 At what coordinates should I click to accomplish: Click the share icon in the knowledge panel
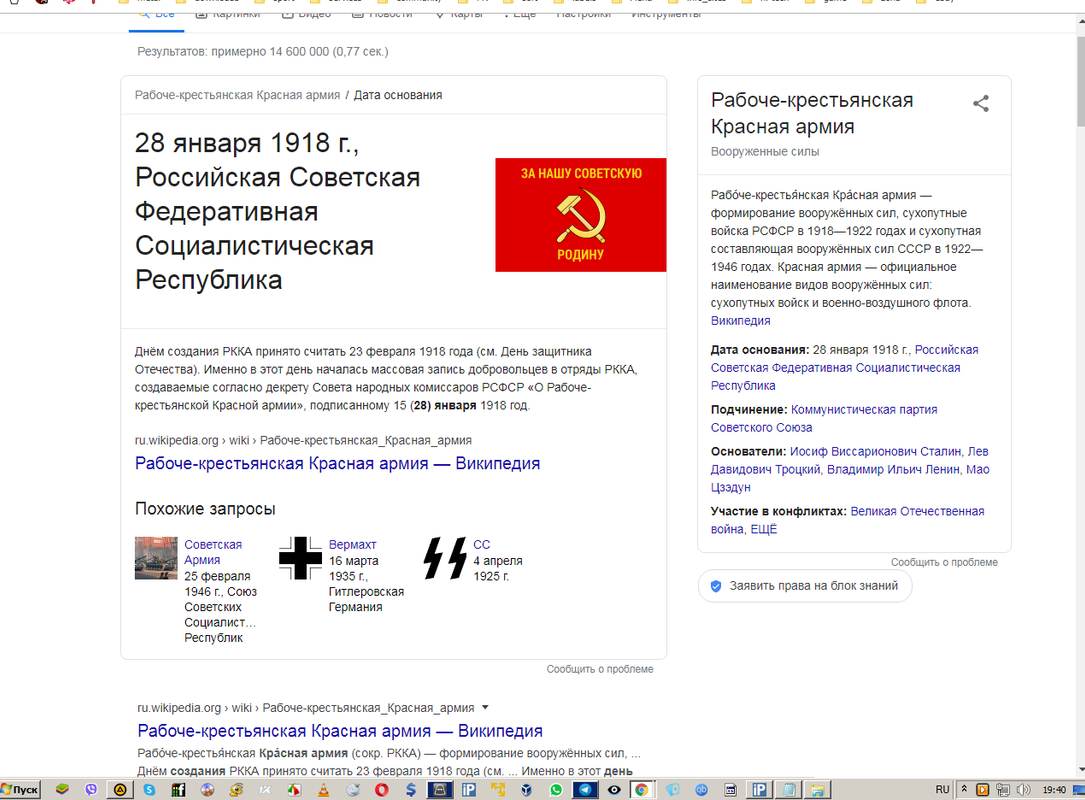981,104
